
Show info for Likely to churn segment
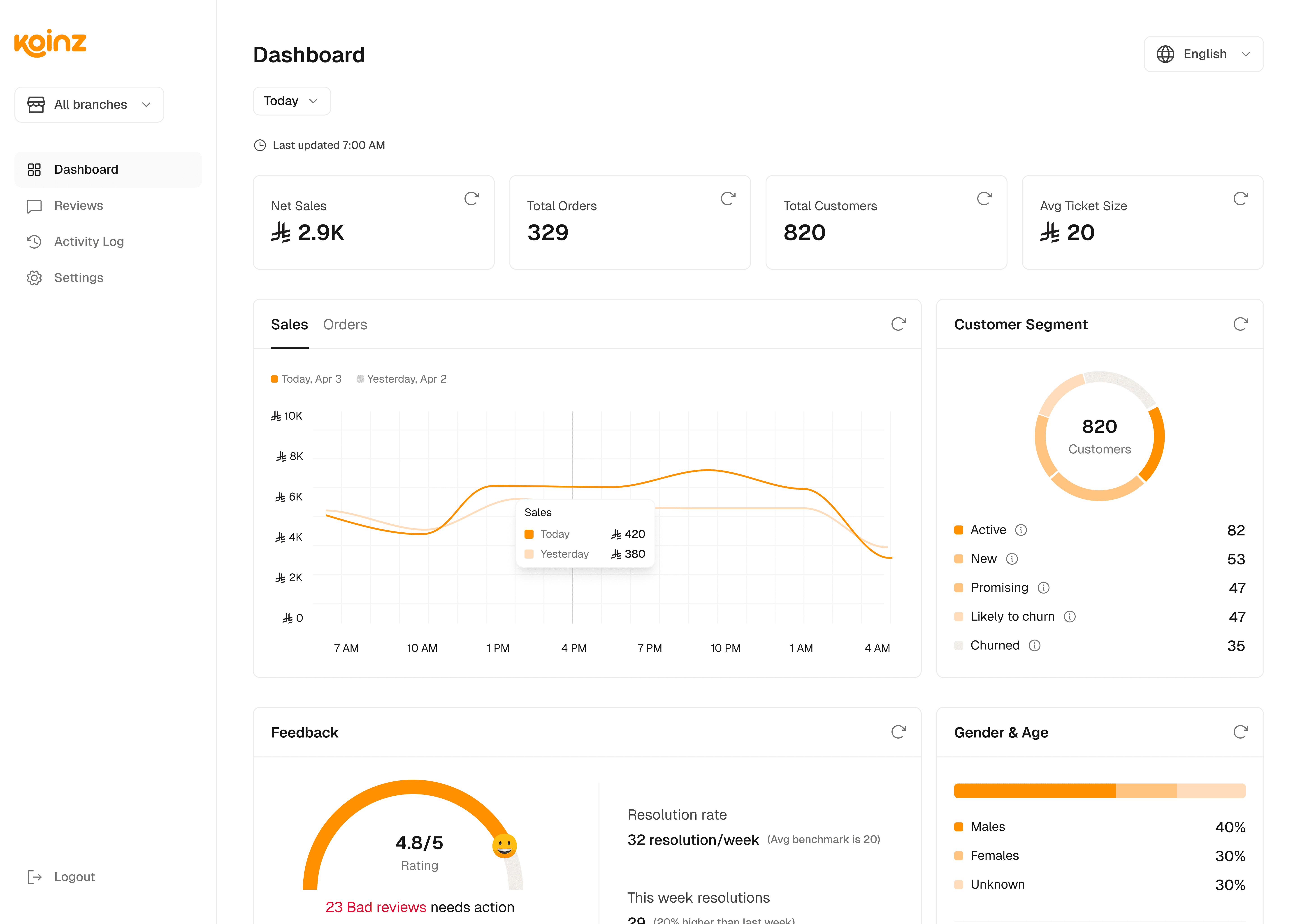click(1070, 617)
